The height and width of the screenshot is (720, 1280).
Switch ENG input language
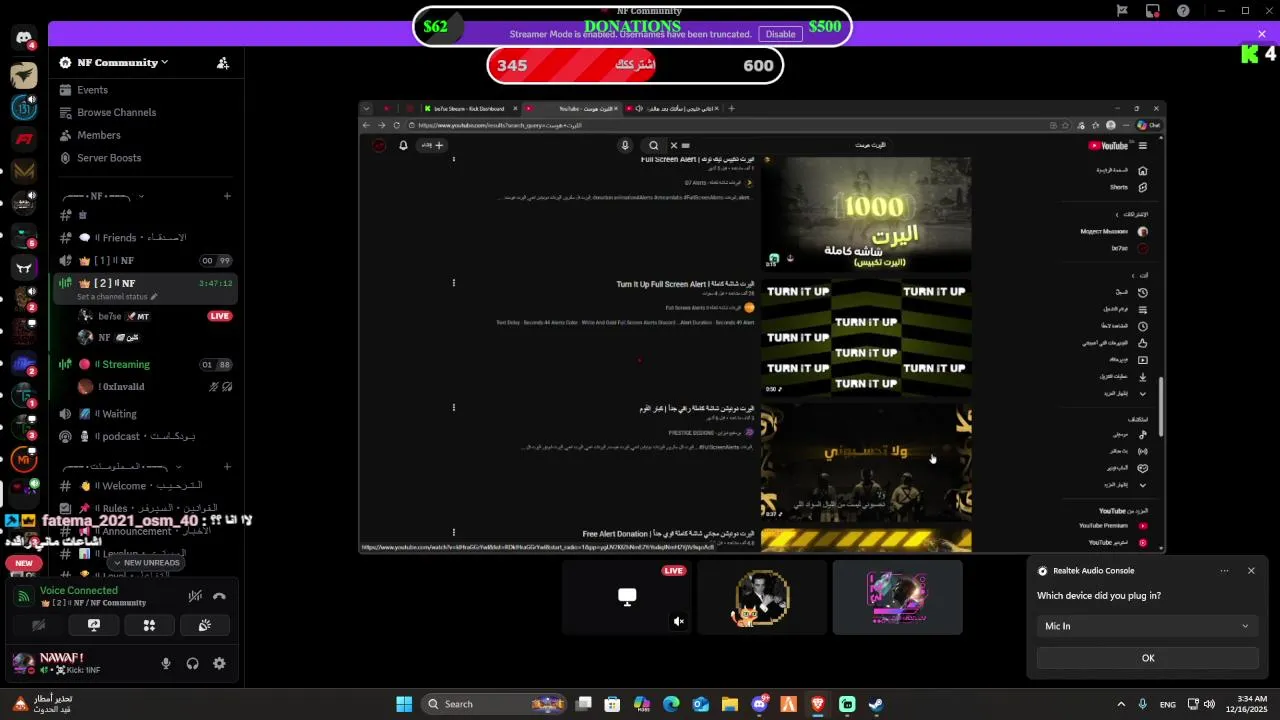click(1167, 704)
